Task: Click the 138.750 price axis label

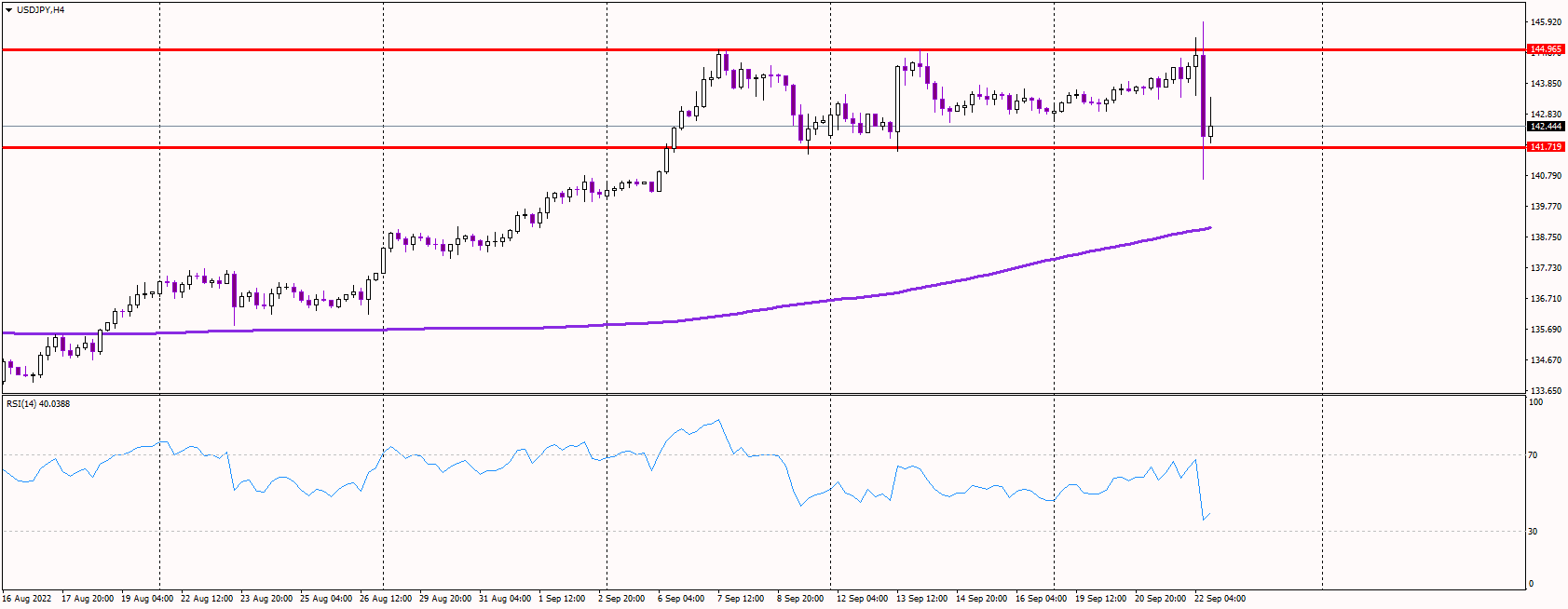Action: tap(1546, 237)
